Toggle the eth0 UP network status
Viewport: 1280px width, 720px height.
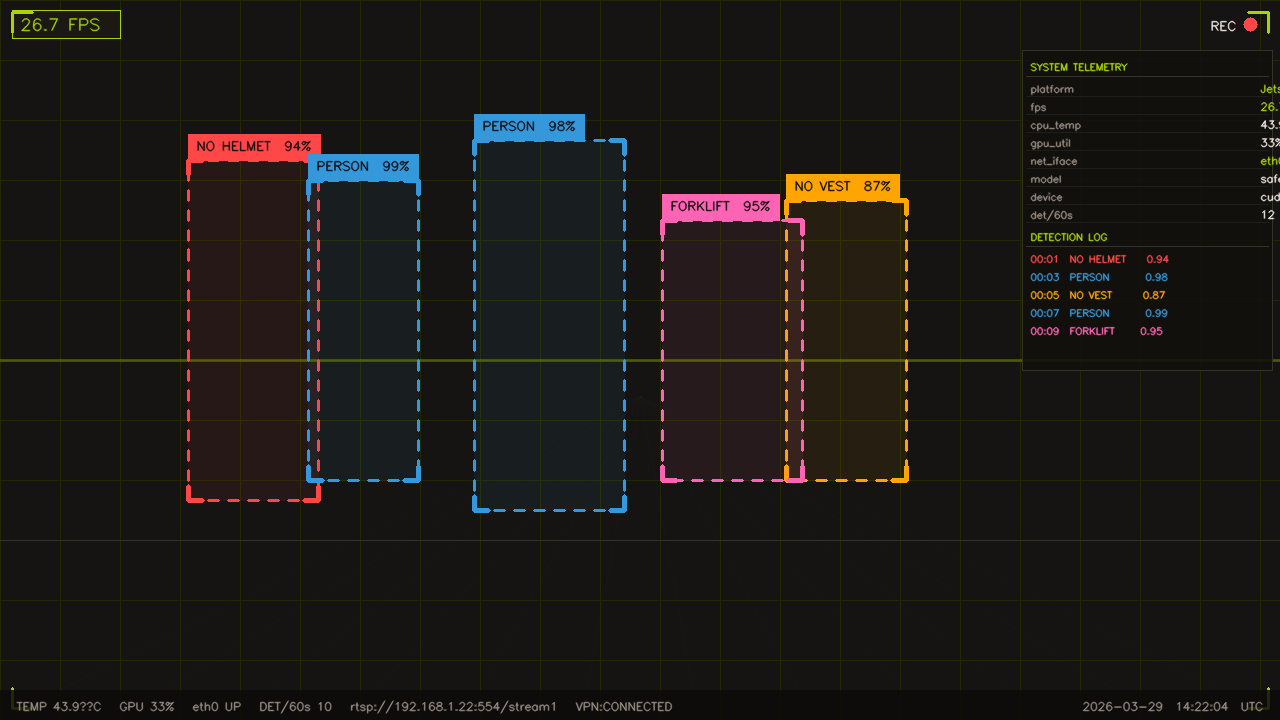216,706
